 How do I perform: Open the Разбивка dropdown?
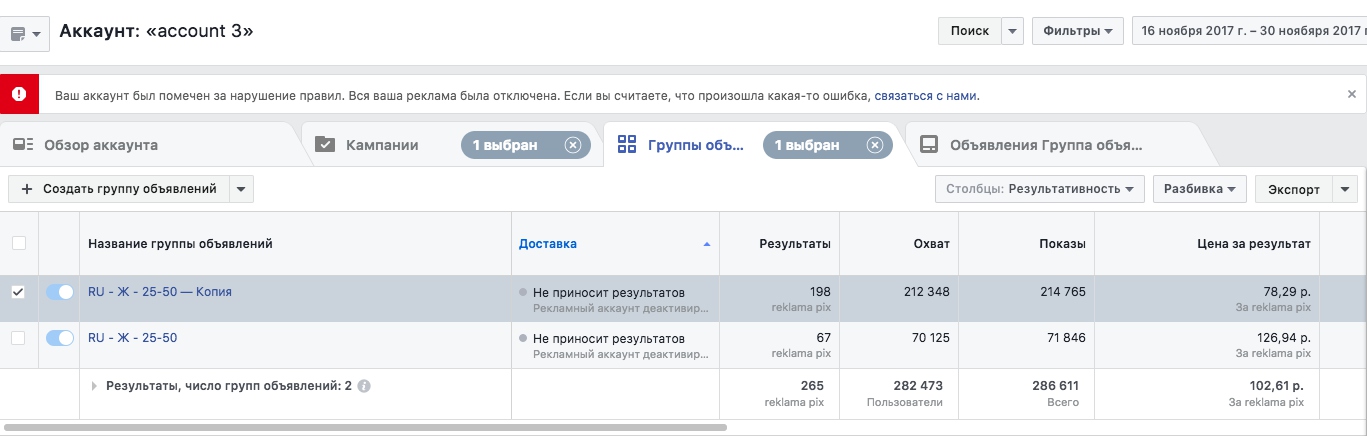(1200, 189)
